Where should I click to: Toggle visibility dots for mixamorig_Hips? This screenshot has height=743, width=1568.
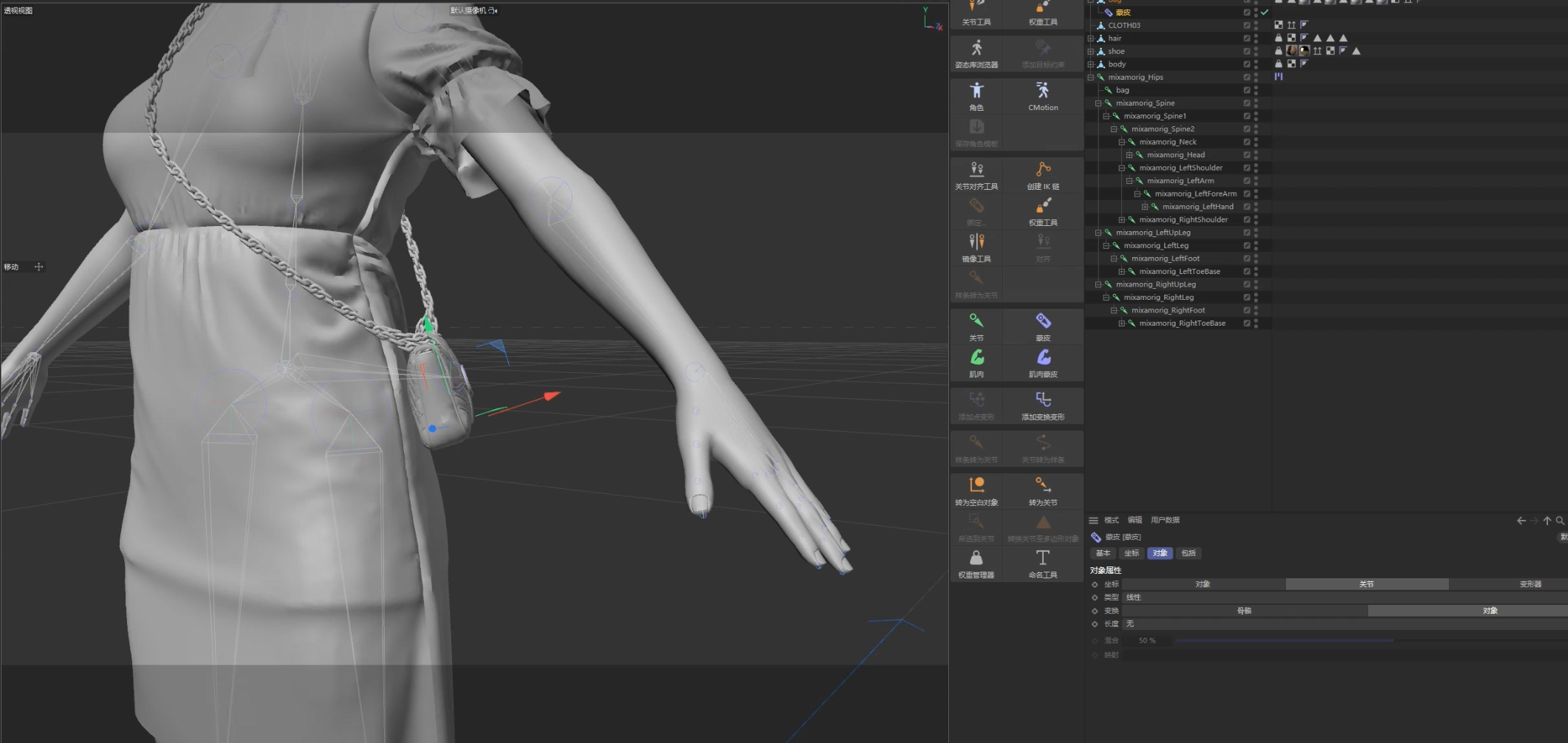coord(1256,77)
